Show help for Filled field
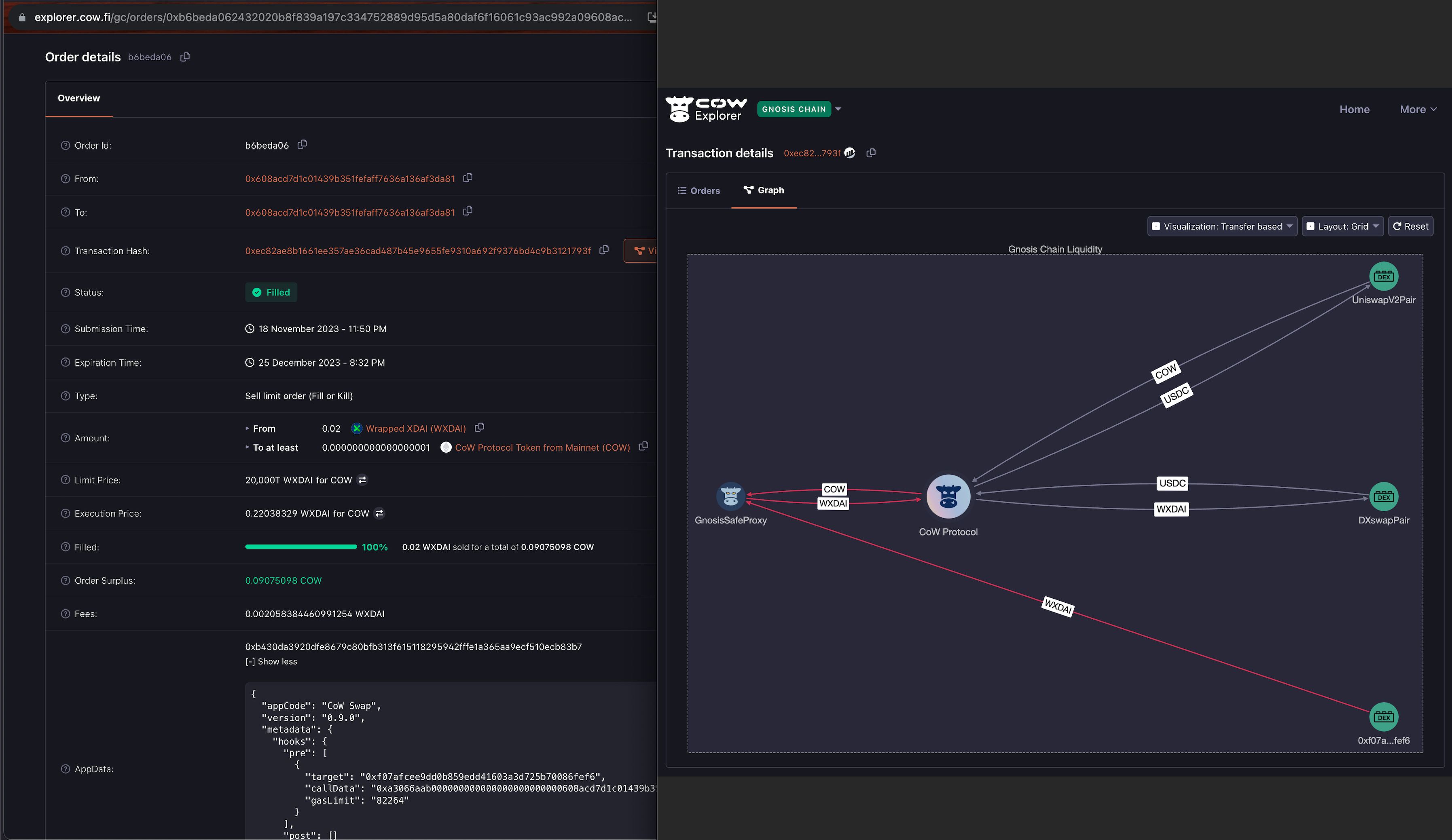The height and width of the screenshot is (840, 1452). point(65,547)
